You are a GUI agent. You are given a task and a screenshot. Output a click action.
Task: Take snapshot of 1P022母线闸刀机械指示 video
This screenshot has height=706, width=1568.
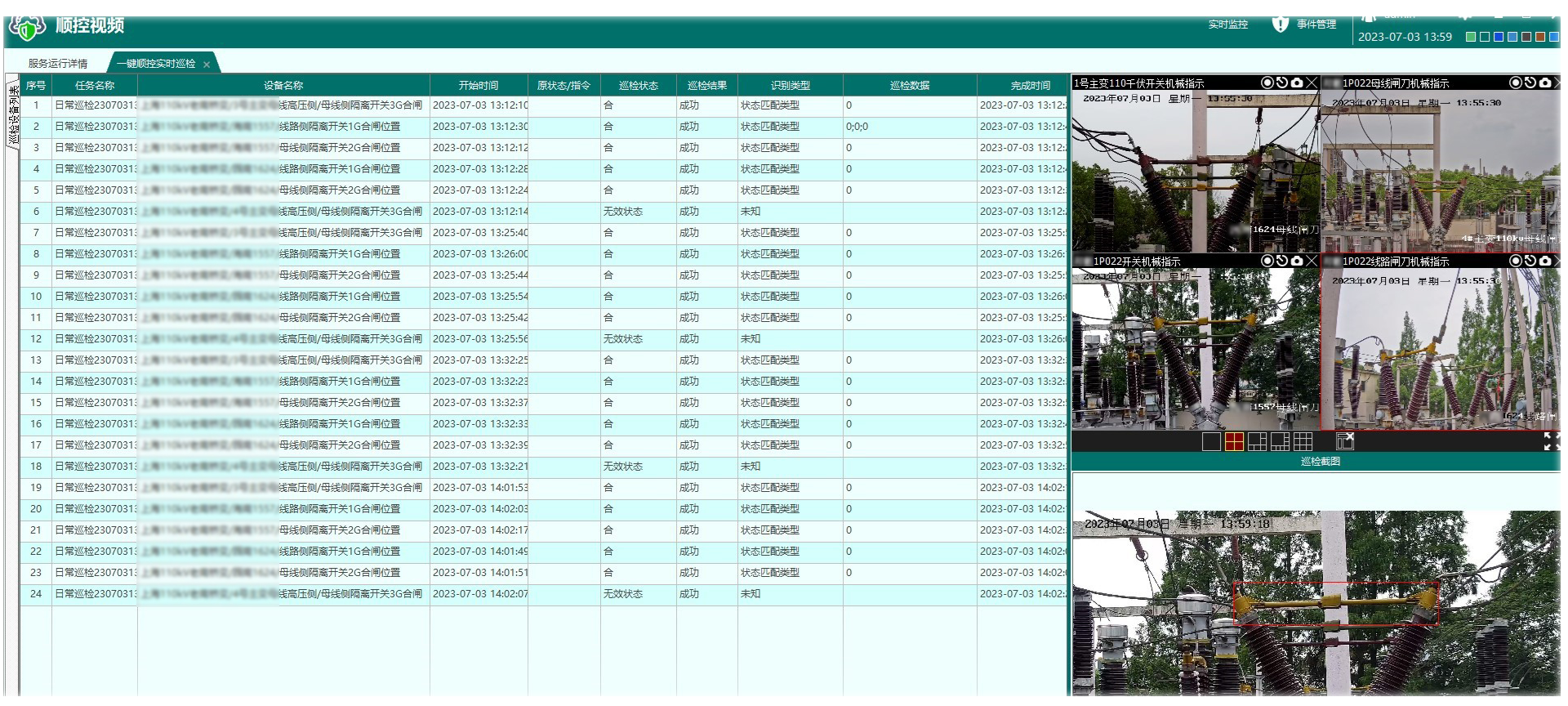click(1545, 83)
